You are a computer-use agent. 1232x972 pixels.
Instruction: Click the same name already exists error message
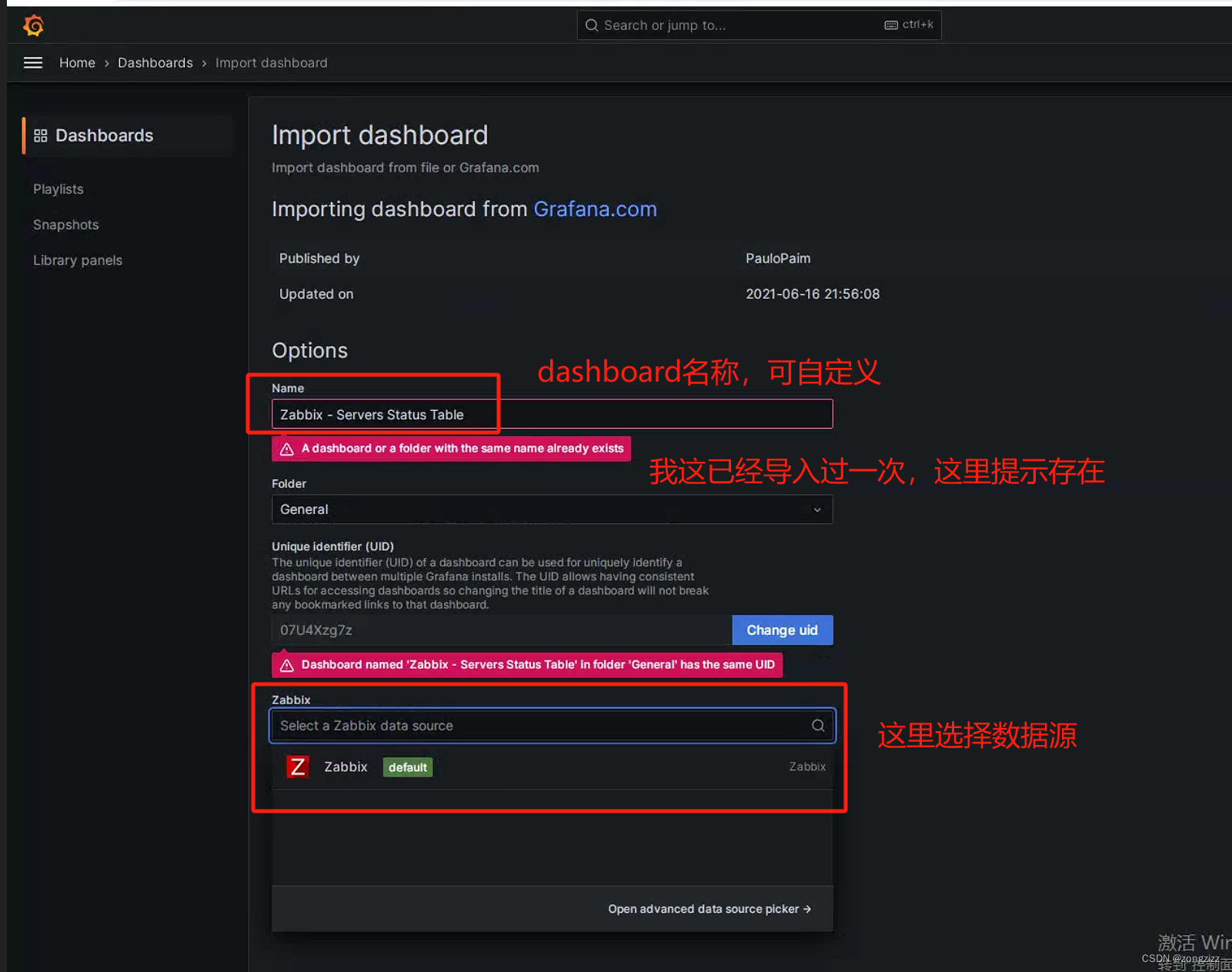click(451, 449)
